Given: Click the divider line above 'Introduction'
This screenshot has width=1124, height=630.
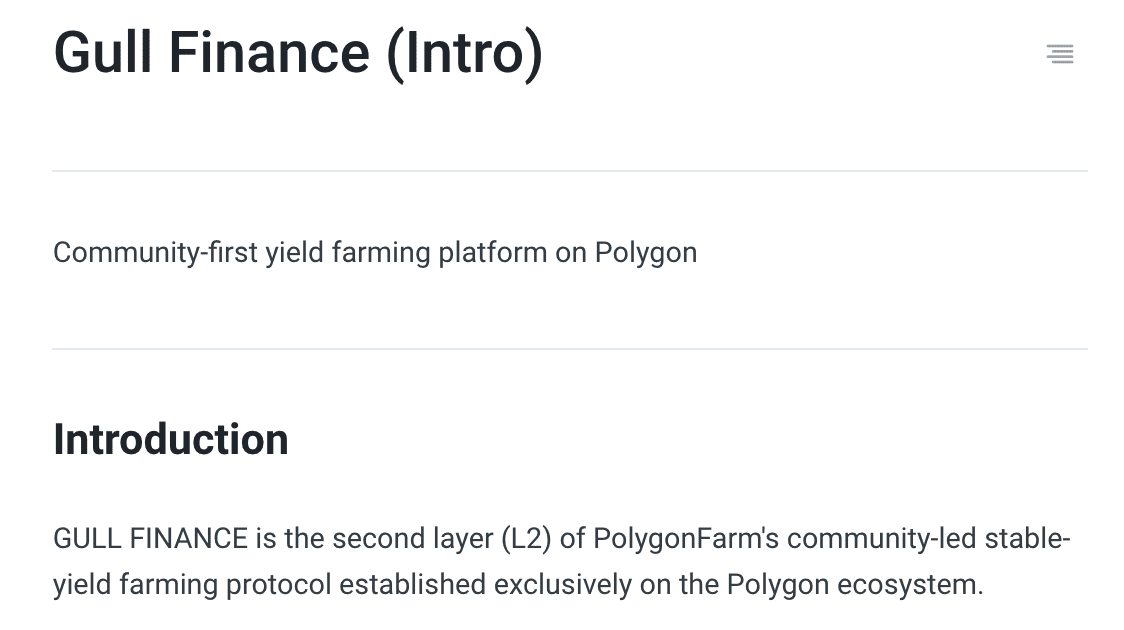Looking at the screenshot, I should click(570, 349).
